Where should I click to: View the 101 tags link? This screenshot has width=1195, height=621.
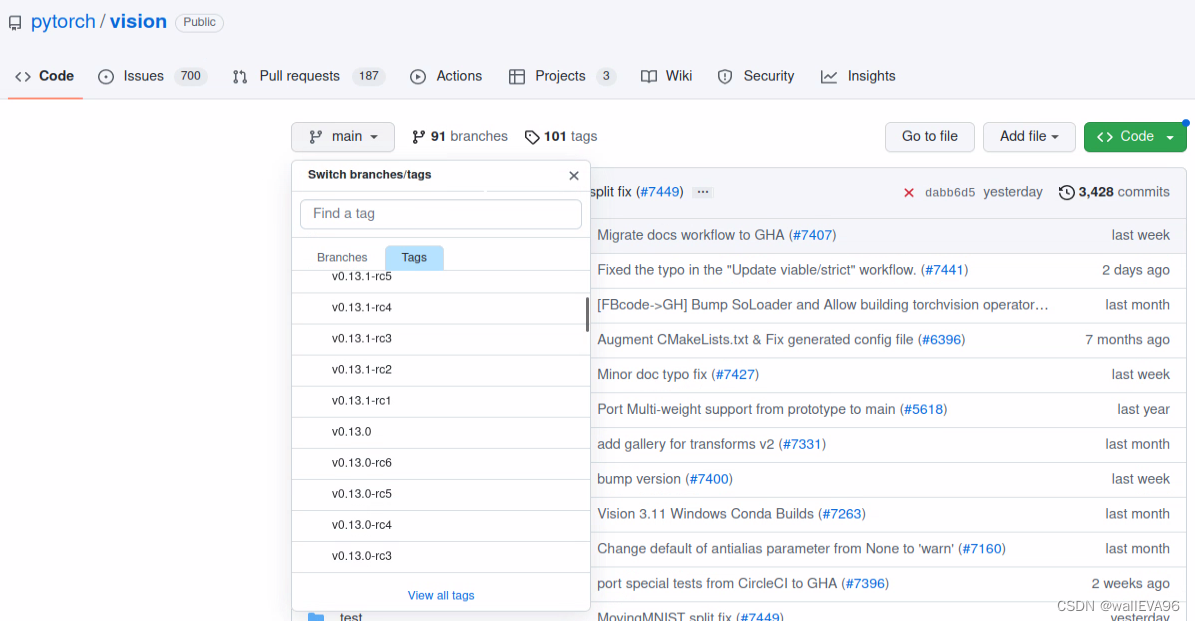pyautogui.click(x=561, y=136)
